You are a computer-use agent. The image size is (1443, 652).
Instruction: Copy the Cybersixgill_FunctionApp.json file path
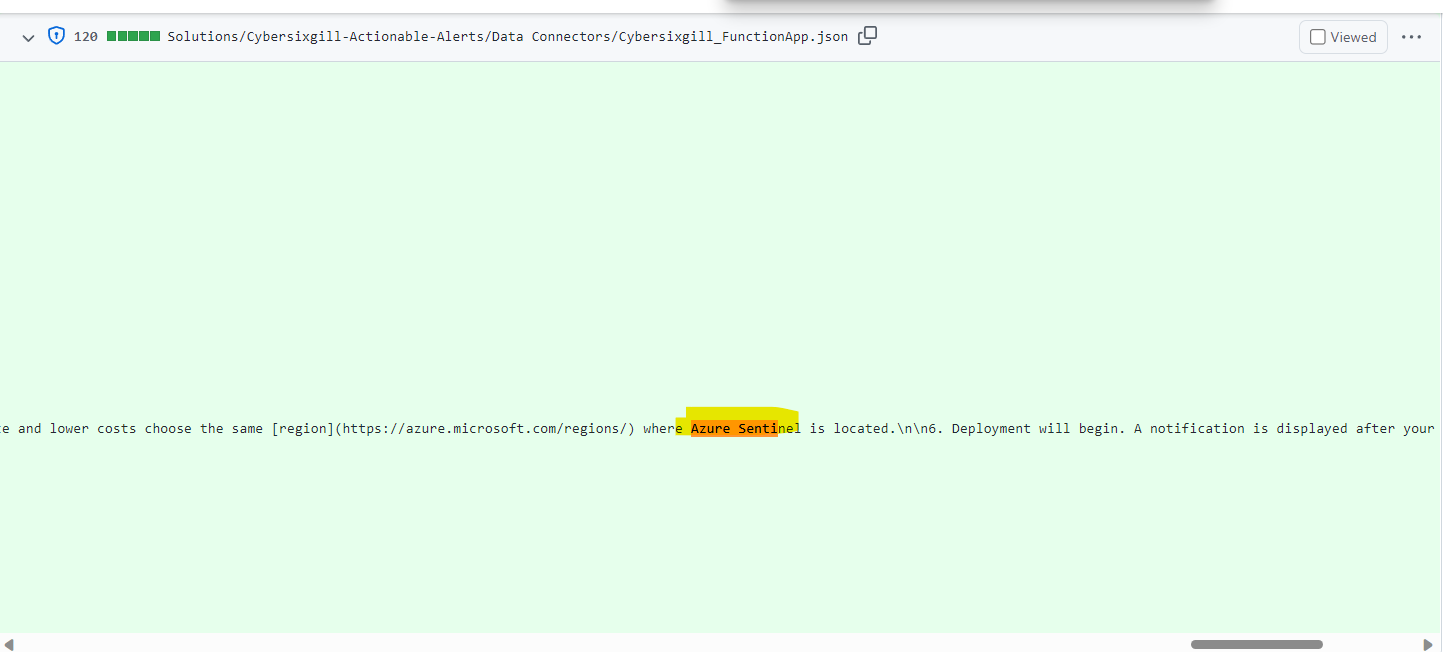point(868,36)
